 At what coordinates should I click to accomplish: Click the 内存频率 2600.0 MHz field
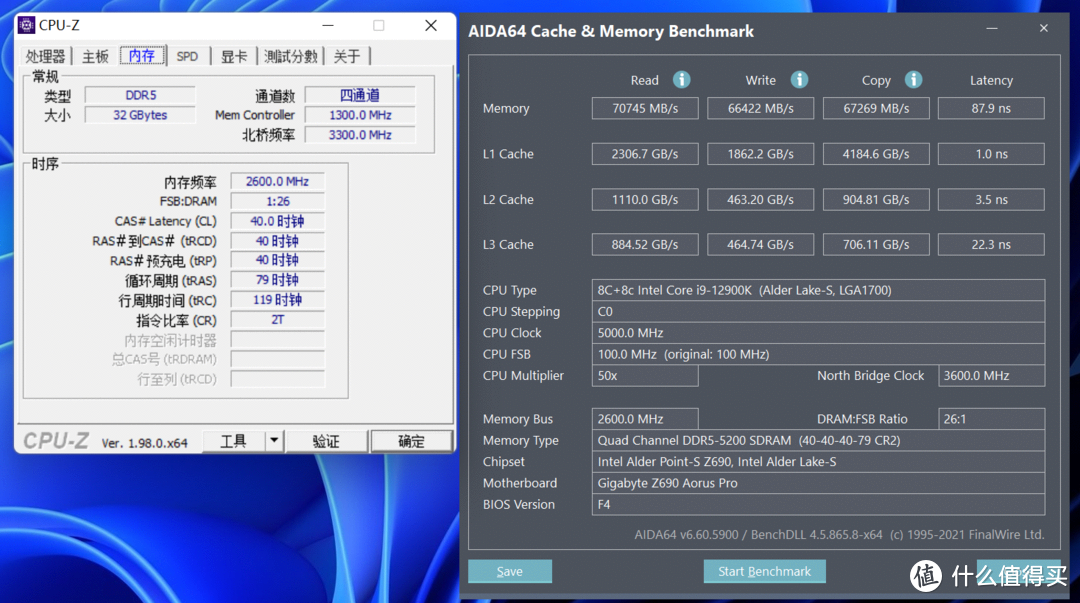click(278, 181)
